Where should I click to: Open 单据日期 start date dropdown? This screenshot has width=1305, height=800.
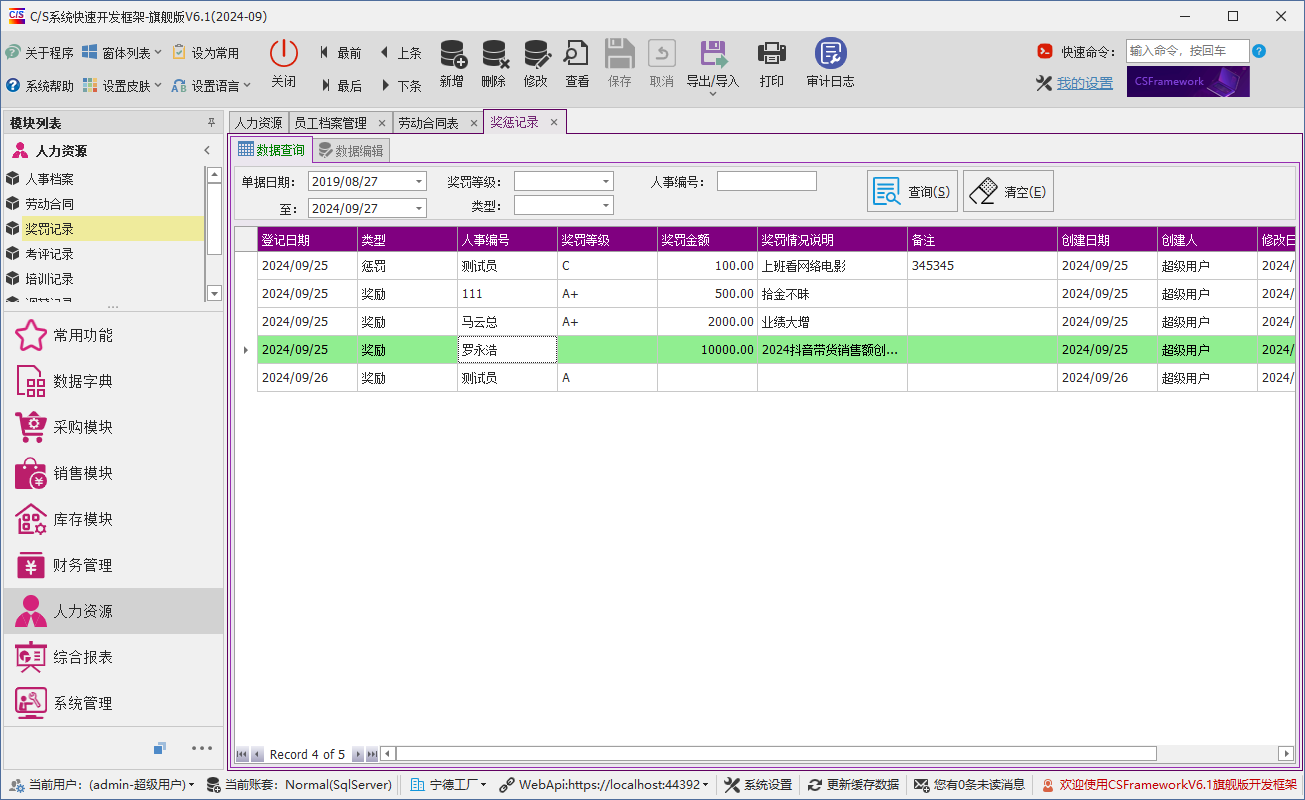[x=419, y=181]
